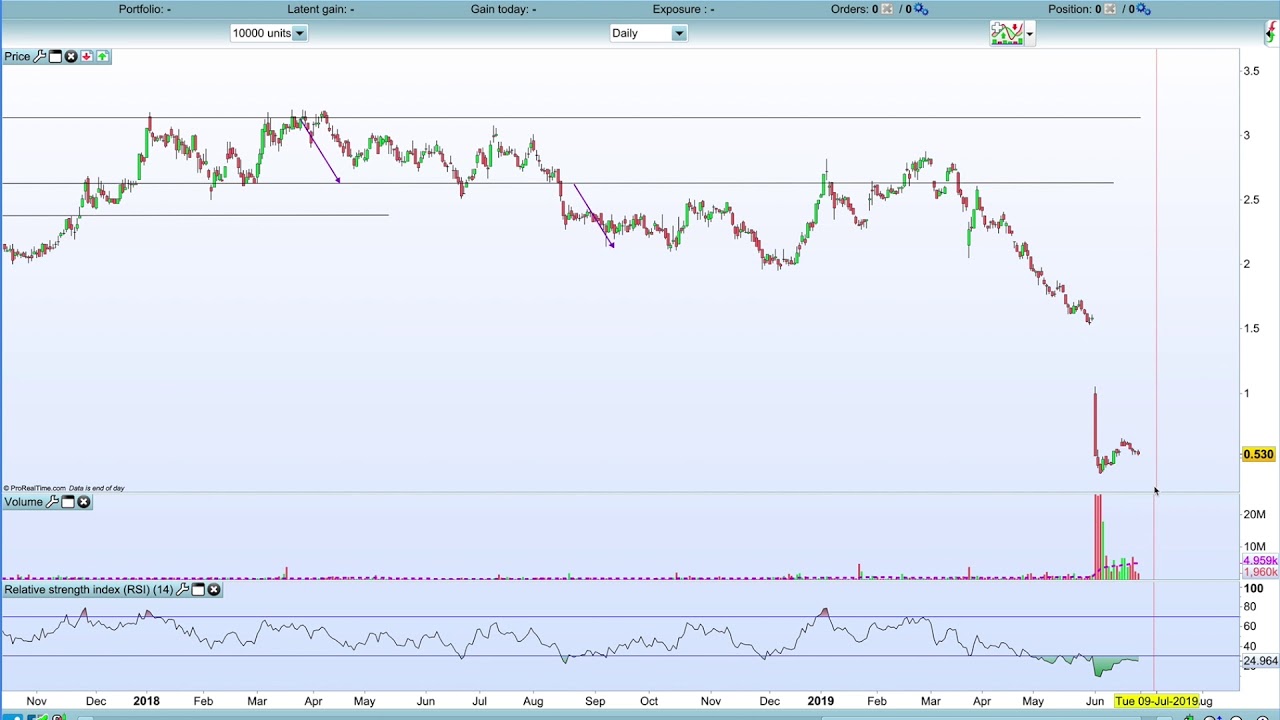Maximize the Volume panel
Image resolution: width=1280 pixels, height=720 pixels.
coord(68,502)
